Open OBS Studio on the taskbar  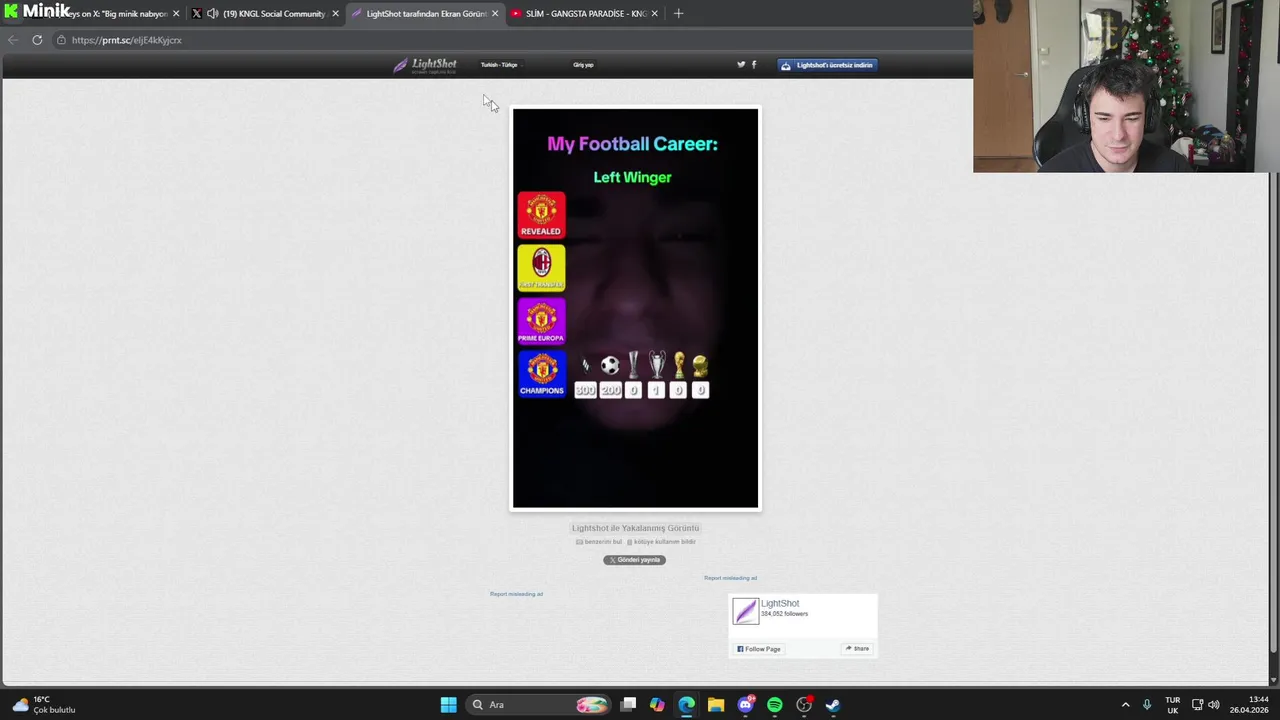coord(803,705)
